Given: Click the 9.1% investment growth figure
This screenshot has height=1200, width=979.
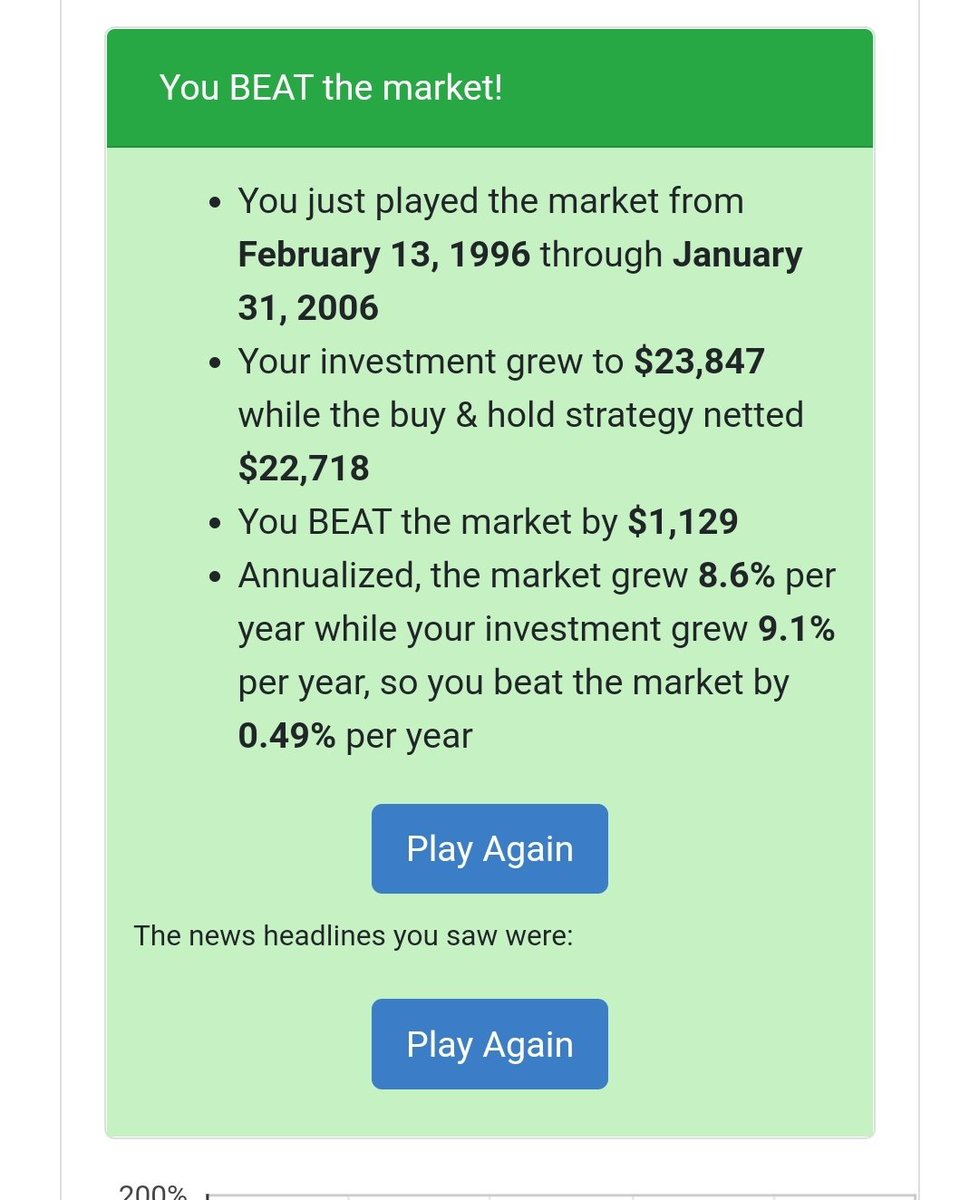Looking at the screenshot, I should pos(796,629).
